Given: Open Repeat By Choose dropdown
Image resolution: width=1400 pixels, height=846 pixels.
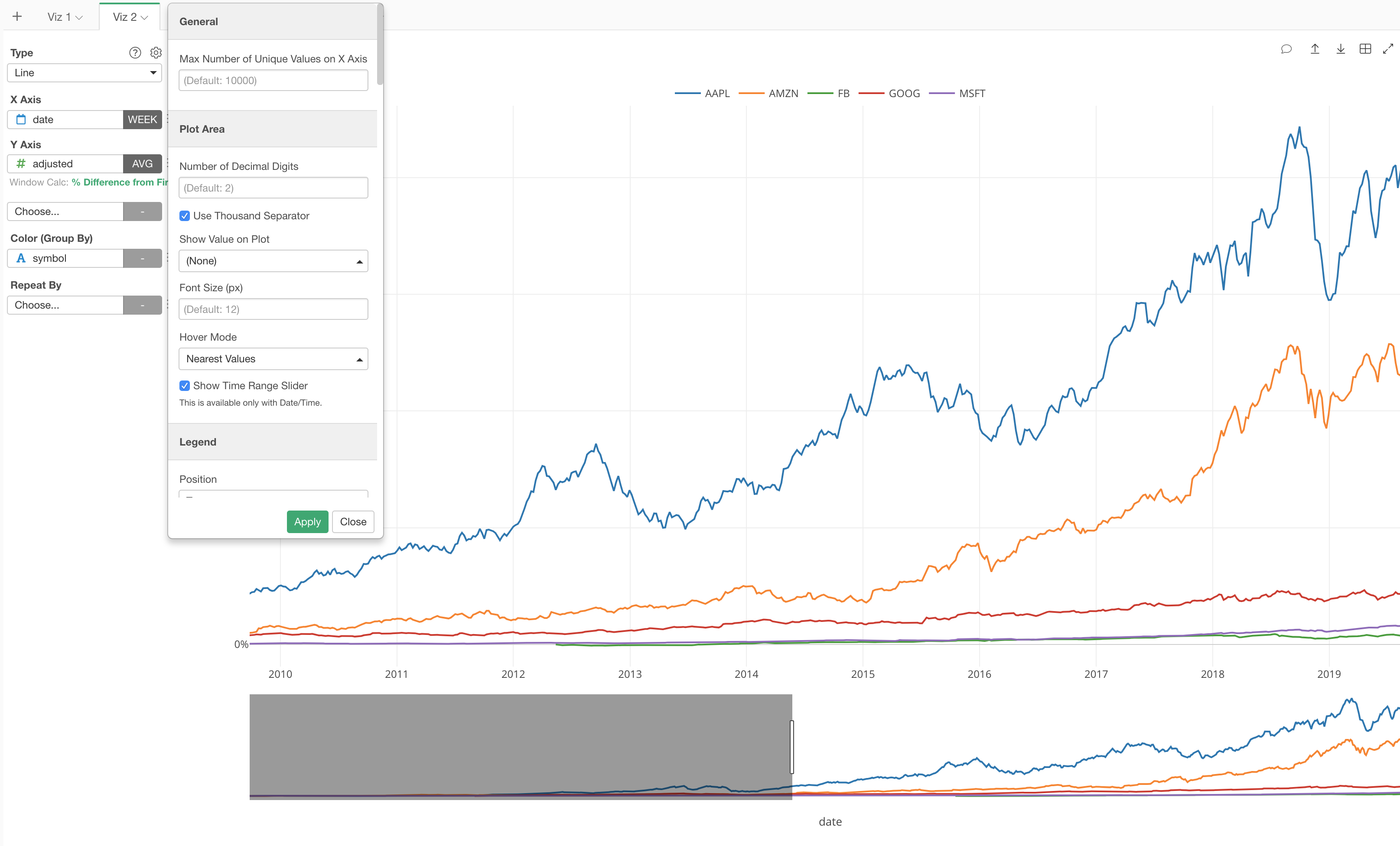Looking at the screenshot, I should [x=65, y=305].
